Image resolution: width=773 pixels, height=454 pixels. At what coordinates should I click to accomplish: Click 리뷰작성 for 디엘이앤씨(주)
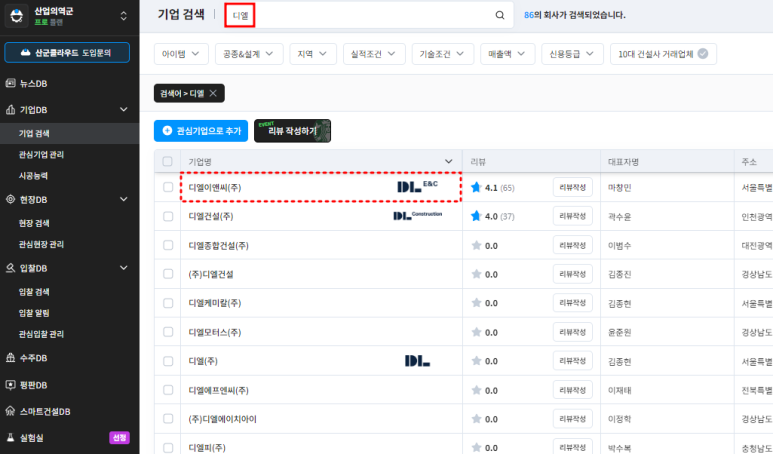(x=572, y=187)
